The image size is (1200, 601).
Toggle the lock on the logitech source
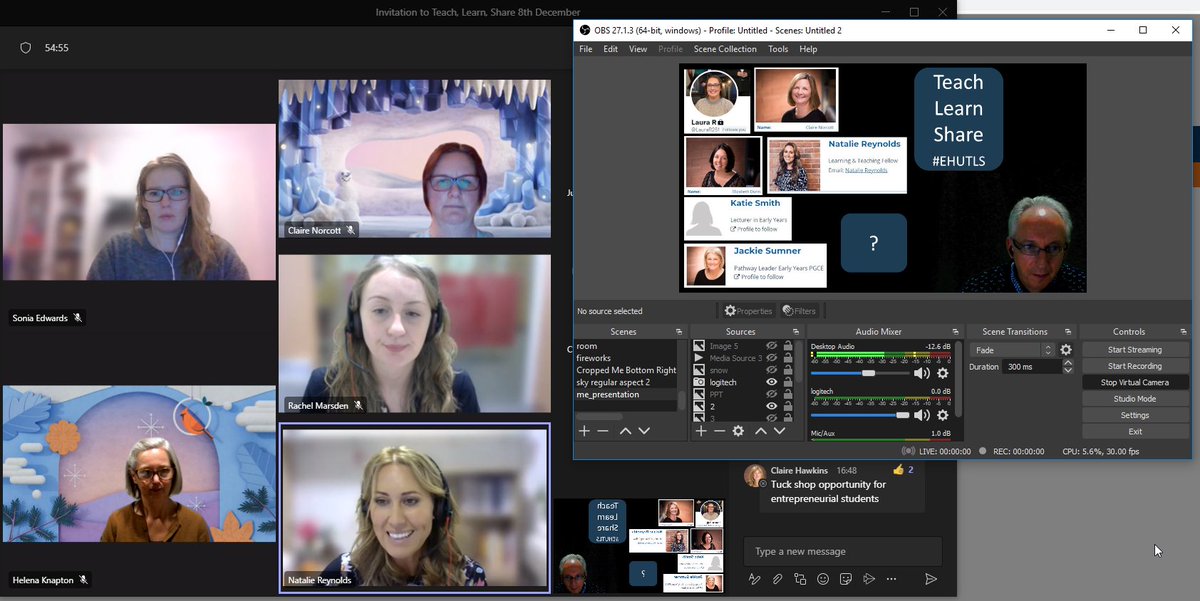click(788, 382)
